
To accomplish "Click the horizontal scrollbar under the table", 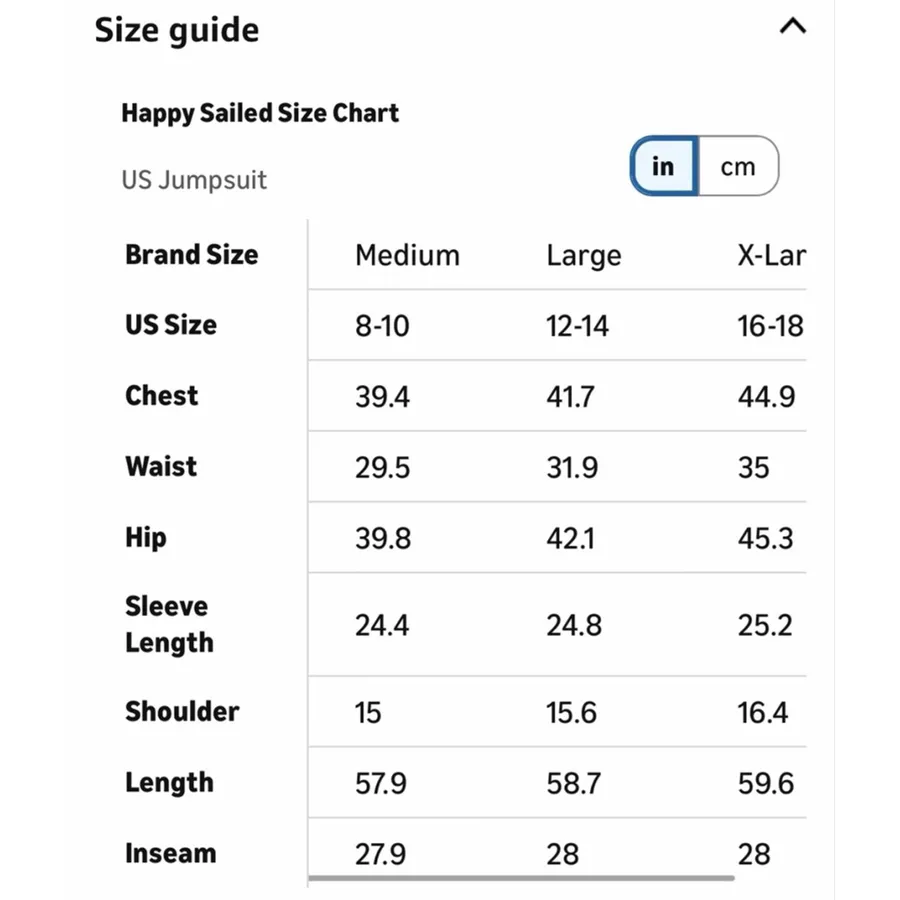I will pos(521,878).
